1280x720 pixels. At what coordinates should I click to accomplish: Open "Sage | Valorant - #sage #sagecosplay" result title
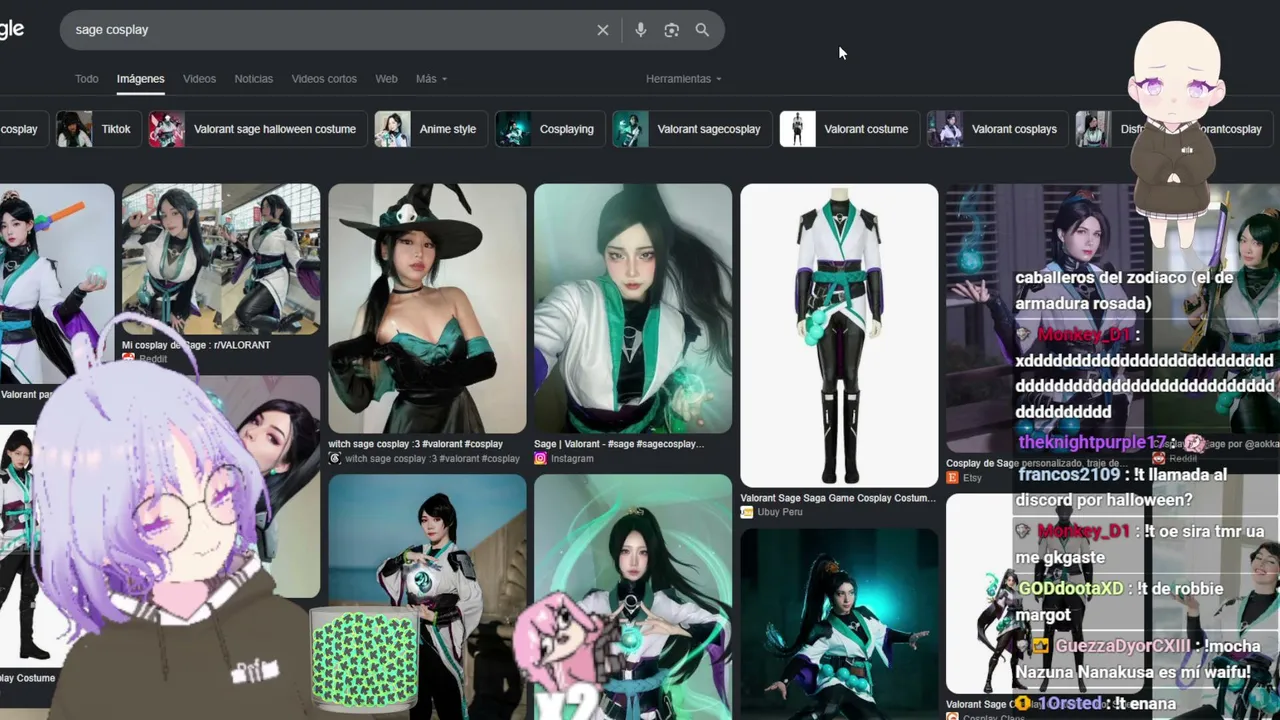click(x=619, y=444)
